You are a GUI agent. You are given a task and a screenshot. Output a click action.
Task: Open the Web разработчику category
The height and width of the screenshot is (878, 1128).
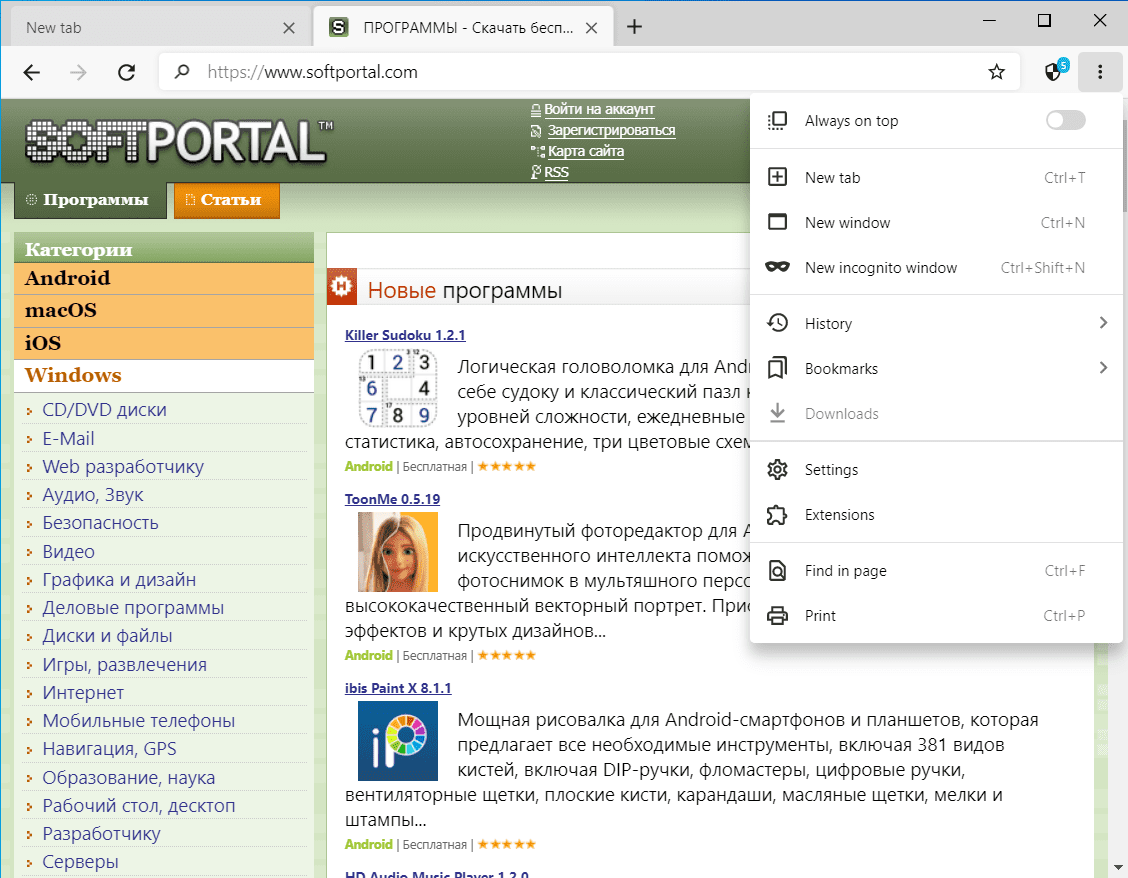[x=123, y=467]
